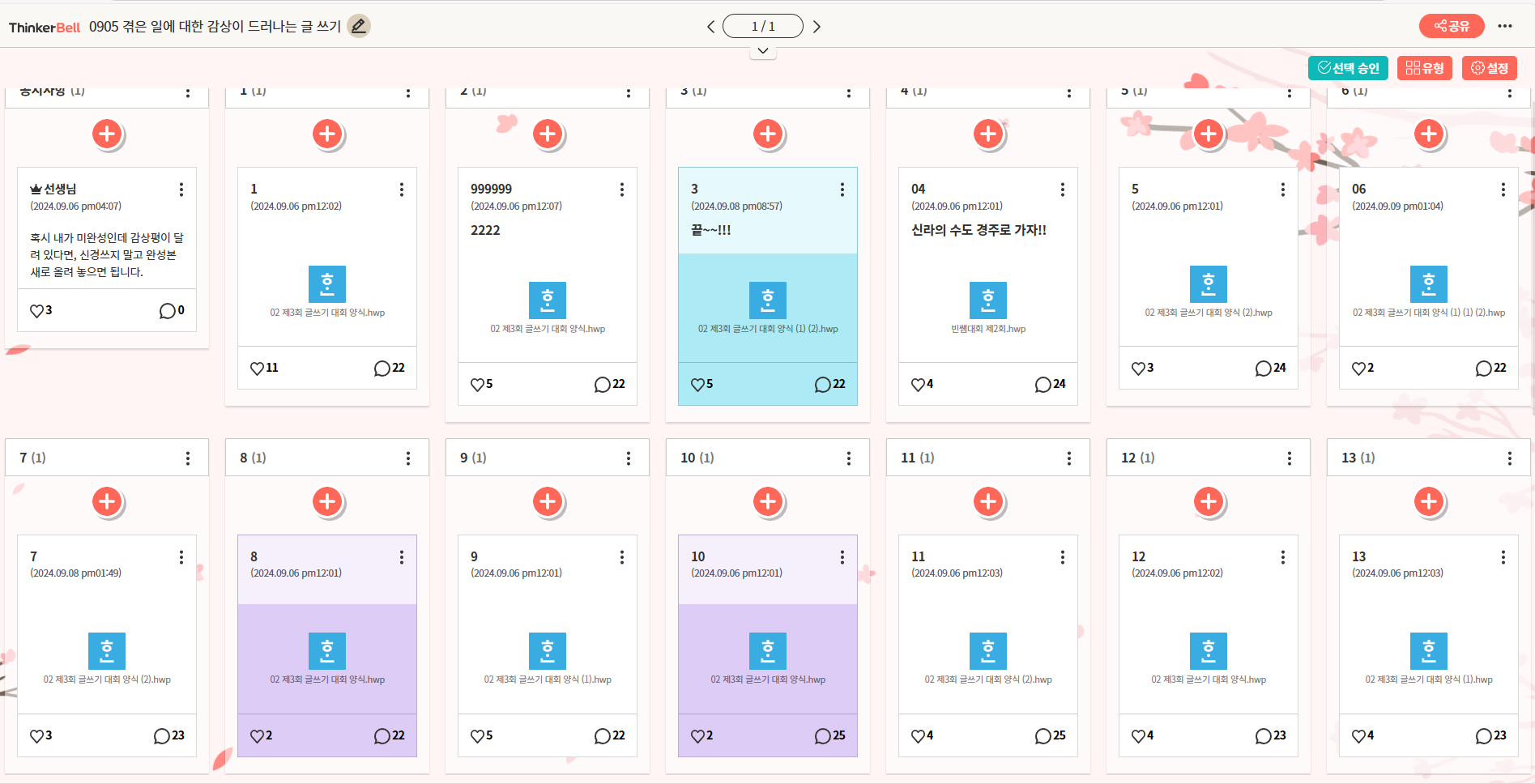This screenshot has height=784, width=1535.
Task: Expand the chevron below the page indicator
Action: (x=763, y=51)
